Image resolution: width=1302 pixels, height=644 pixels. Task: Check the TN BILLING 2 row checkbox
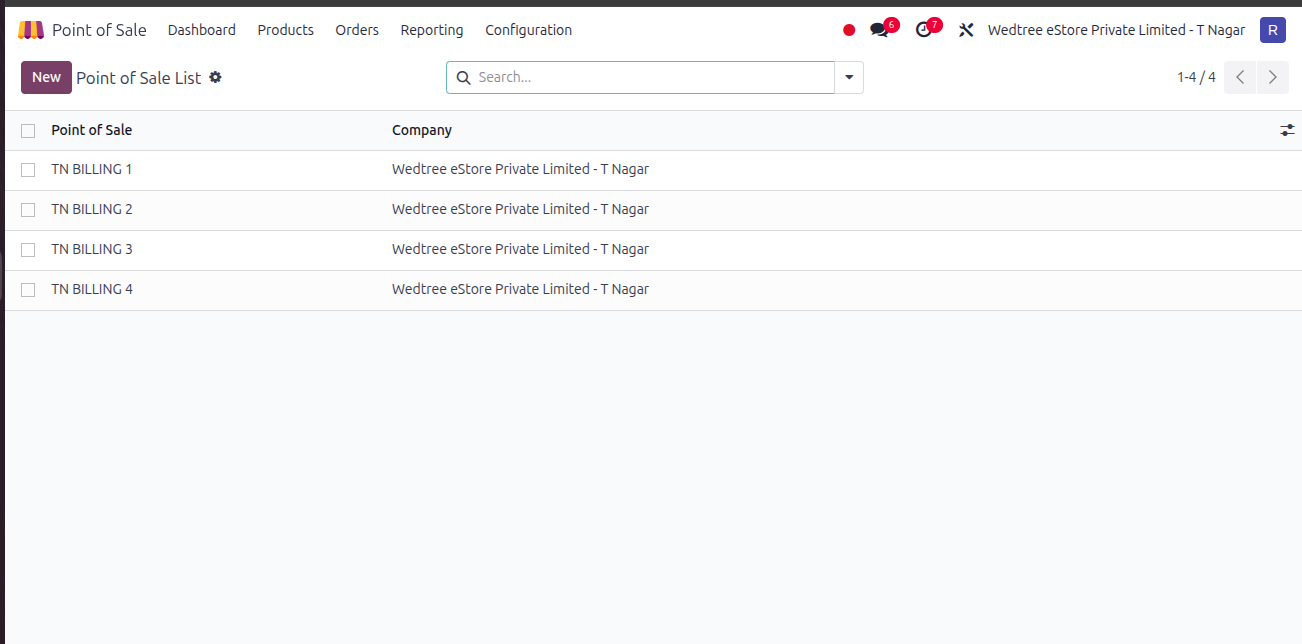tap(28, 210)
